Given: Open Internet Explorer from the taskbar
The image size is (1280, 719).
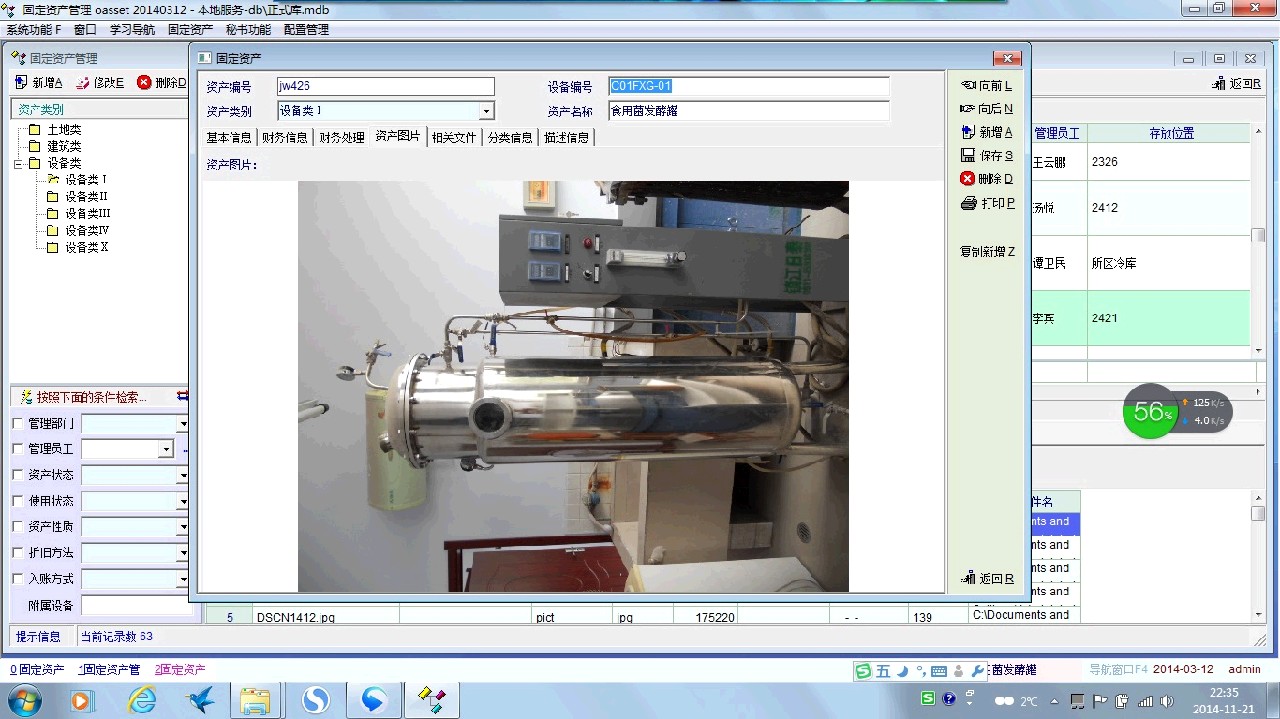Looking at the screenshot, I should [142, 700].
